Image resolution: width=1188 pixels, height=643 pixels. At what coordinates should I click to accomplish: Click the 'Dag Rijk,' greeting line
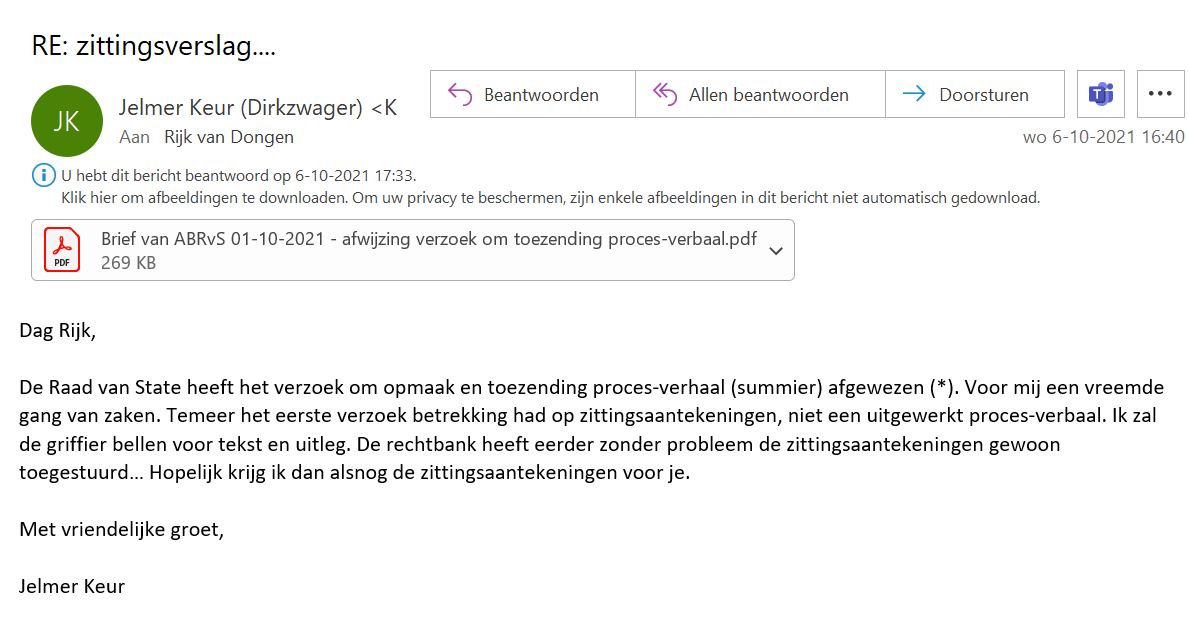(58, 331)
